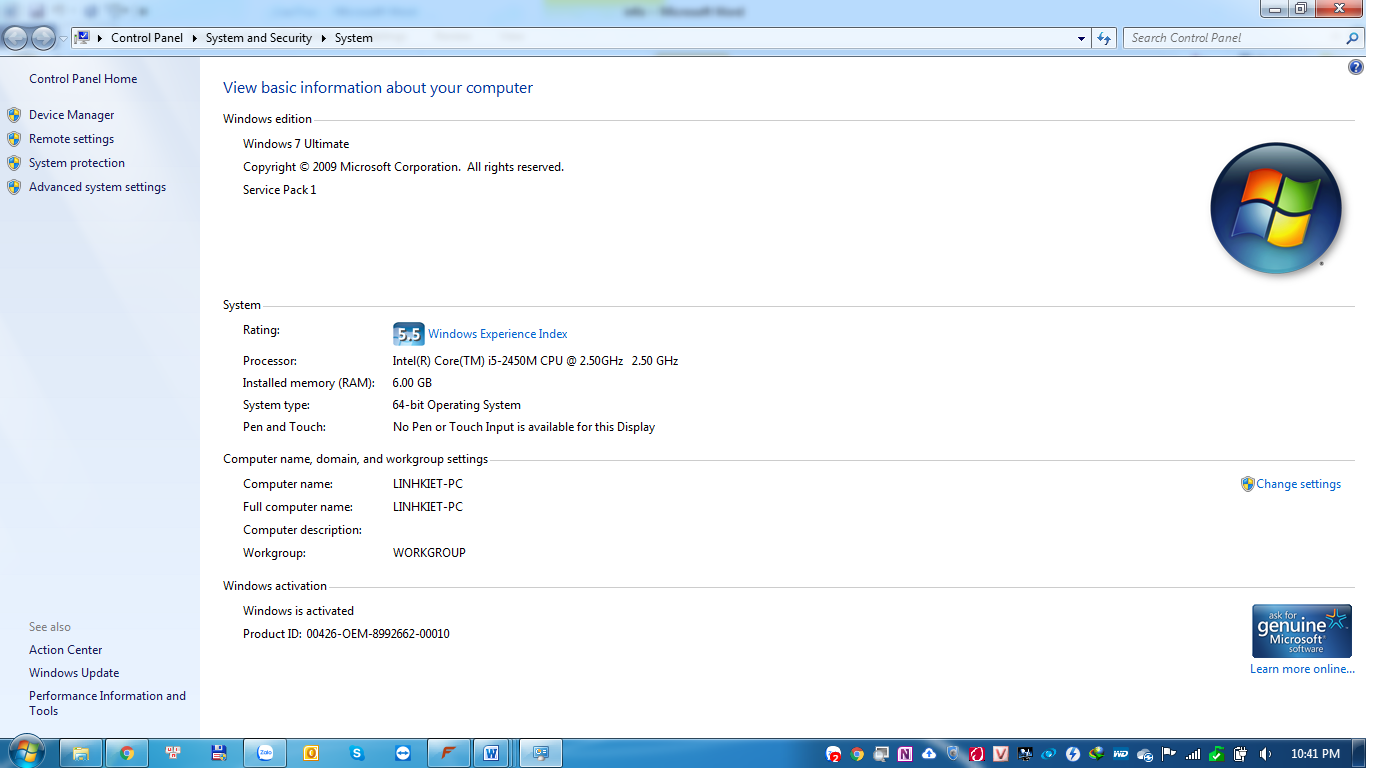Open TeamViewer from the taskbar
1374x768 pixels.
click(x=403, y=753)
